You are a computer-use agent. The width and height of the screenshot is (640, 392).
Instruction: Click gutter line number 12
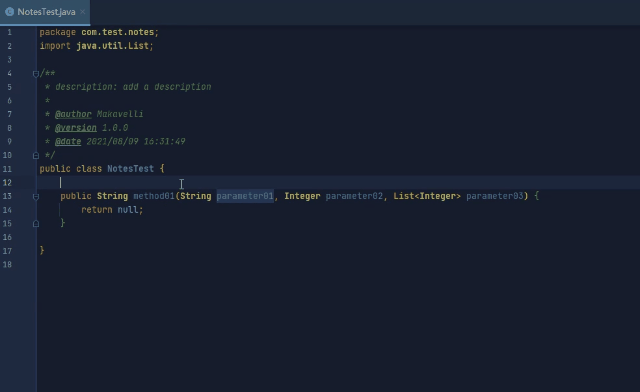[7, 183]
